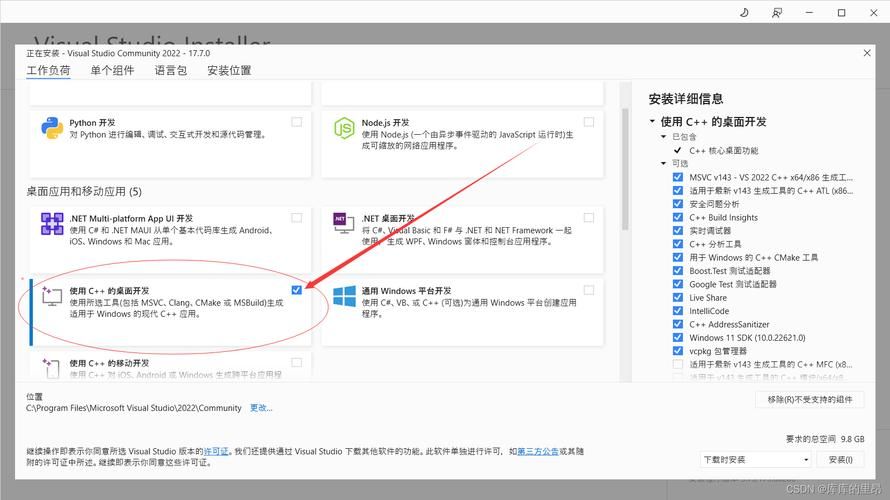This screenshot has height=500, width=890.
Task: Check the 通用 Windows 平台开发 checkbox
Action: click(589, 290)
